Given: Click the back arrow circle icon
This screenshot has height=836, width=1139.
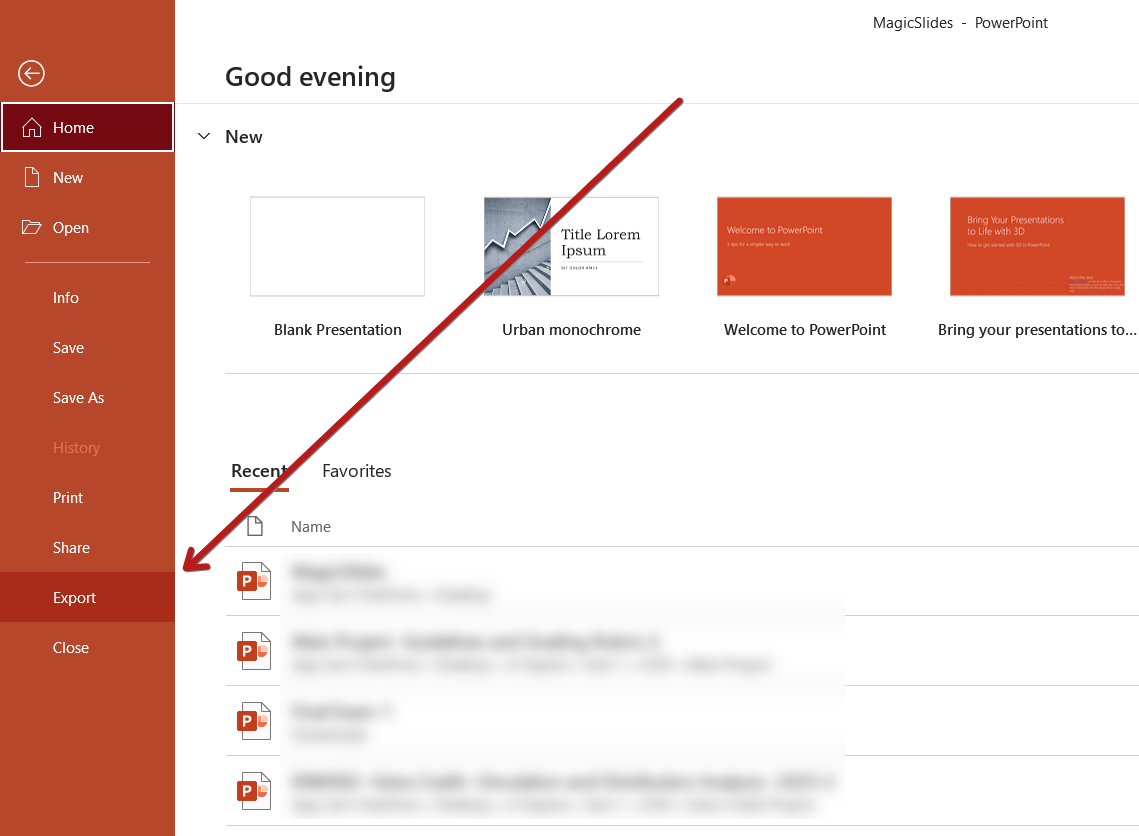Looking at the screenshot, I should click(x=31, y=73).
